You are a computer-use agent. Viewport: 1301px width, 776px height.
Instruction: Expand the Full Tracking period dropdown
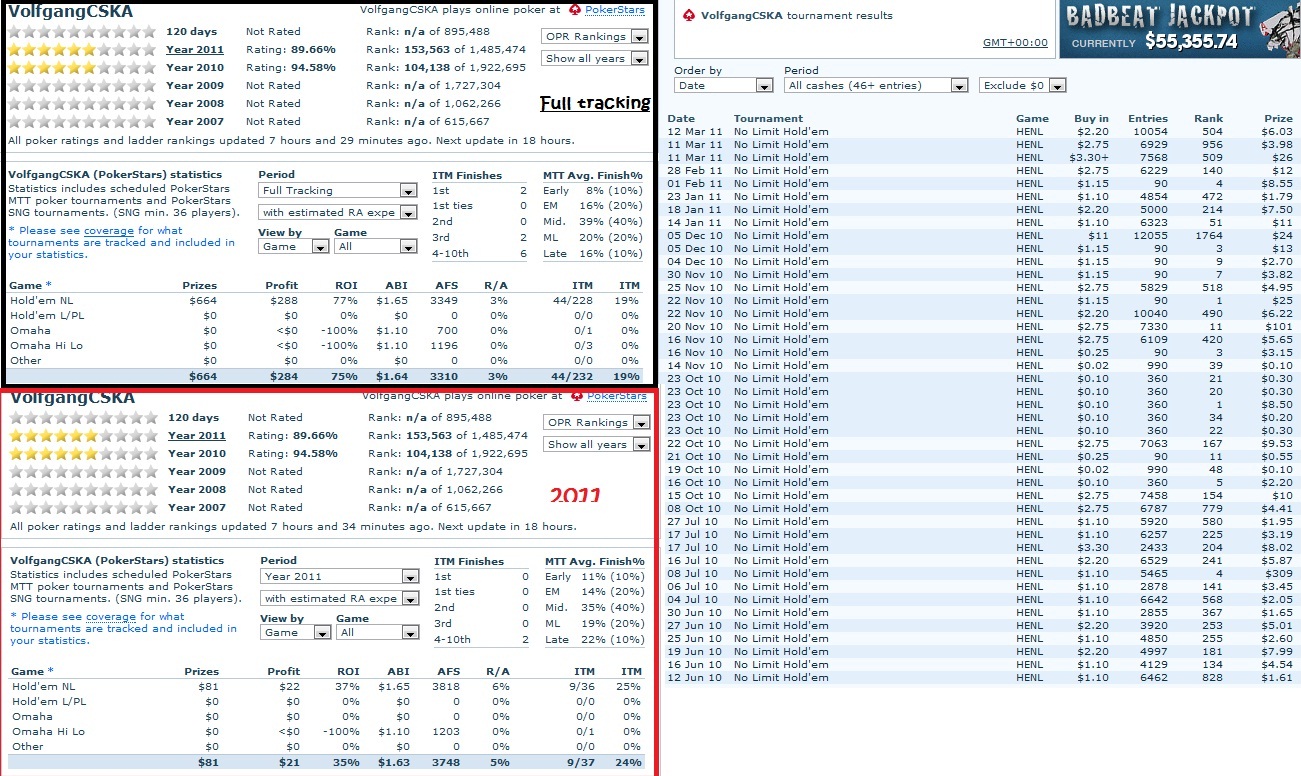pos(338,191)
